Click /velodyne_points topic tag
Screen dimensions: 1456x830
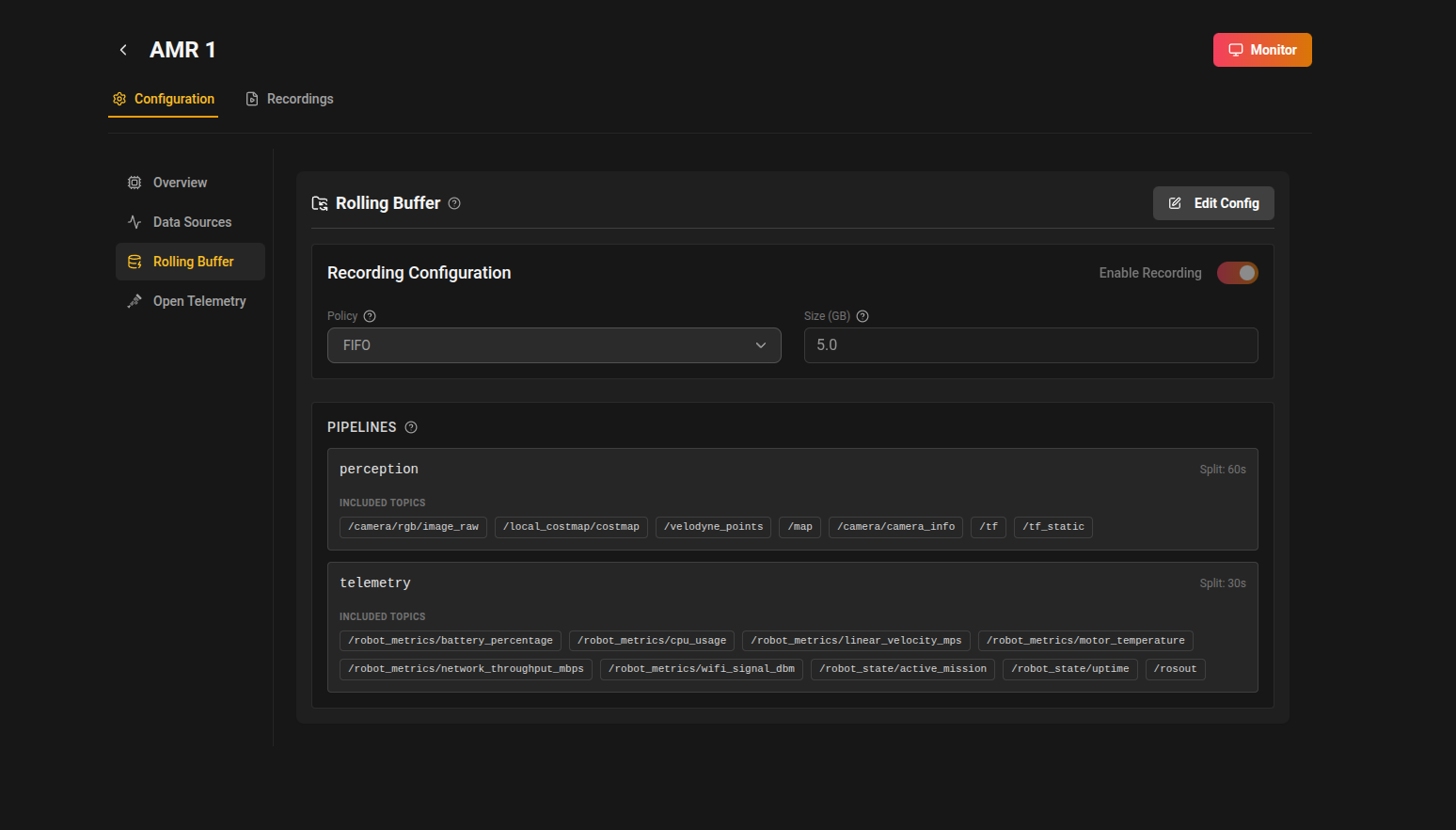pos(713,527)
